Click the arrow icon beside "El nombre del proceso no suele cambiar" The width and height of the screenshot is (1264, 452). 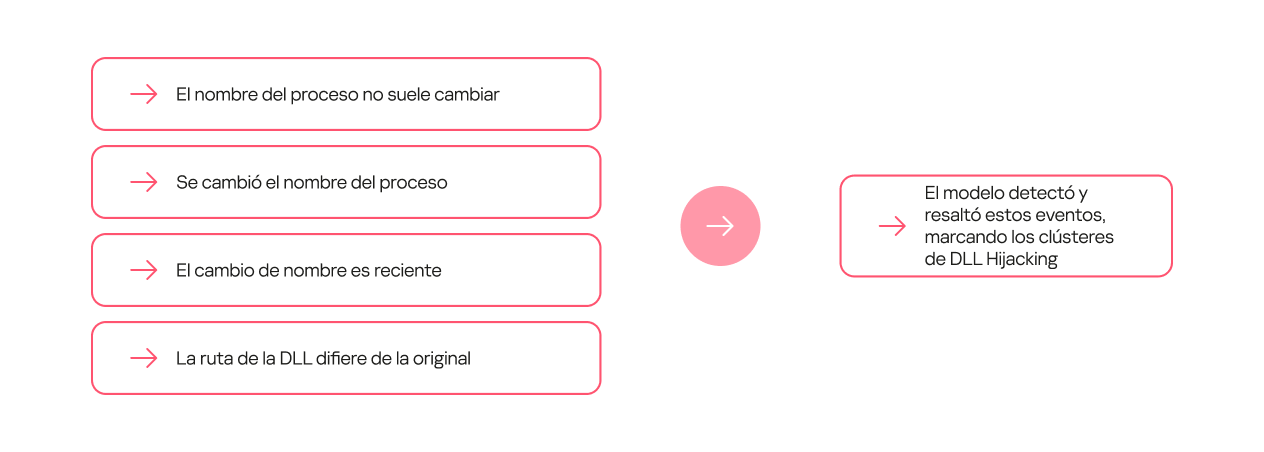[144, 94]
